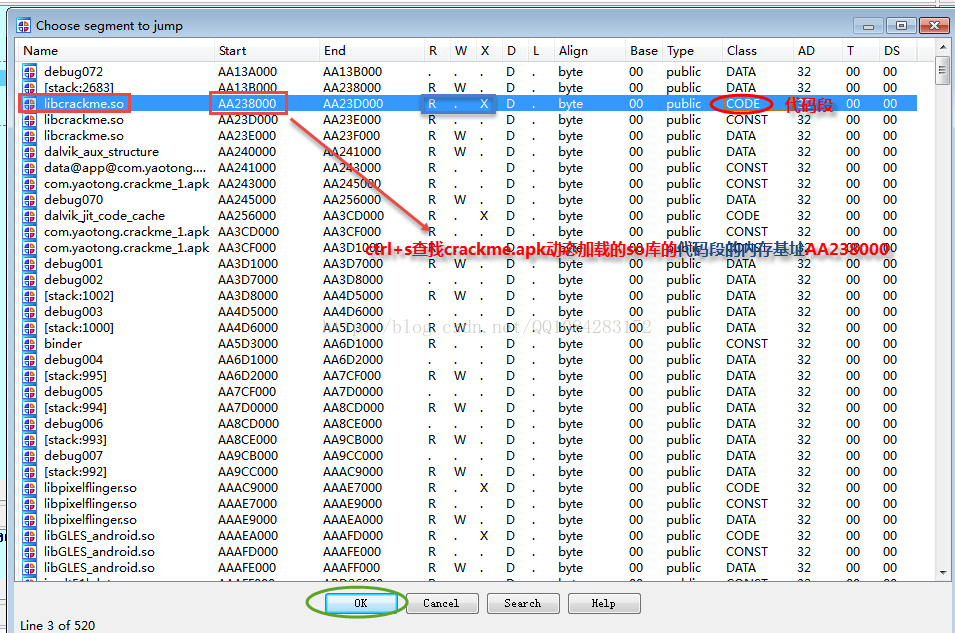Select the libpixelflinger.so row starting at AAAC9000
The height and width of the screenshot is (633, 955).
(x=467, y=488)
